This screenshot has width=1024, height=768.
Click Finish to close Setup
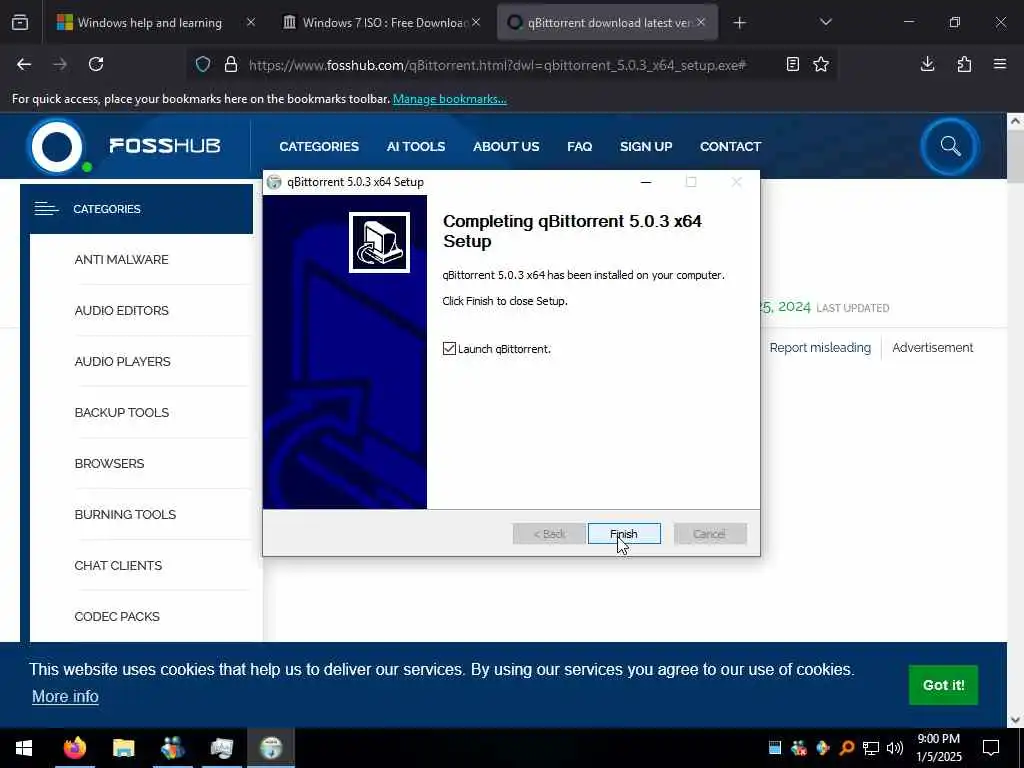click(x=624, y=534)
